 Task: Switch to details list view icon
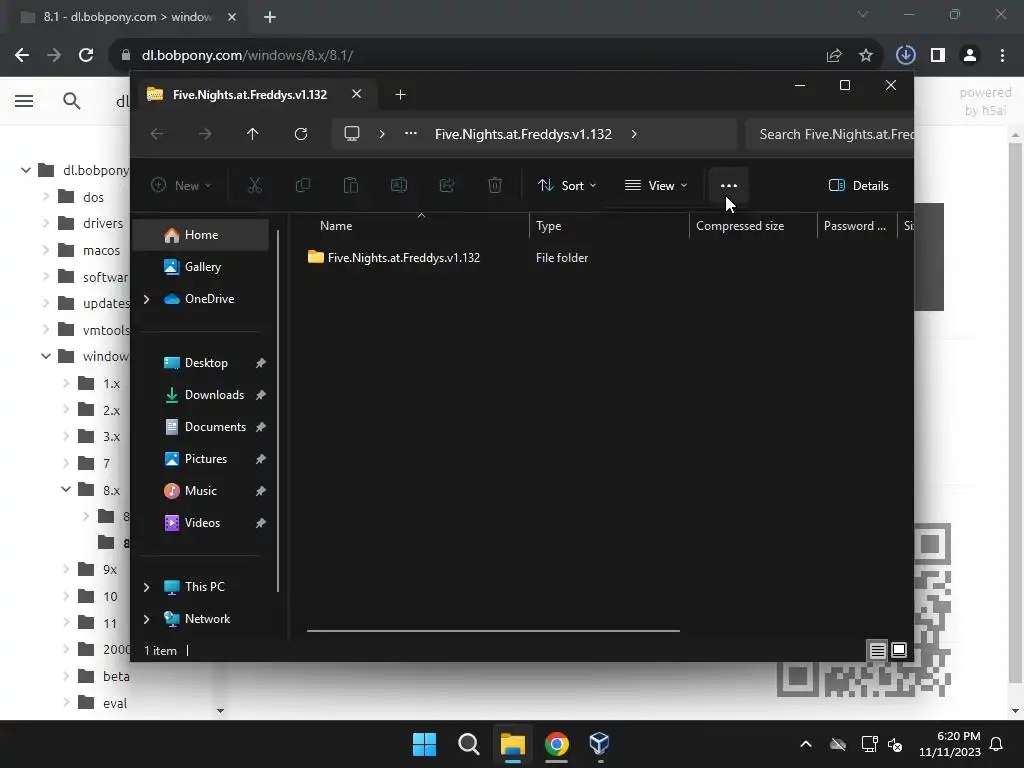pyautogui.click(x=878, y=650)
